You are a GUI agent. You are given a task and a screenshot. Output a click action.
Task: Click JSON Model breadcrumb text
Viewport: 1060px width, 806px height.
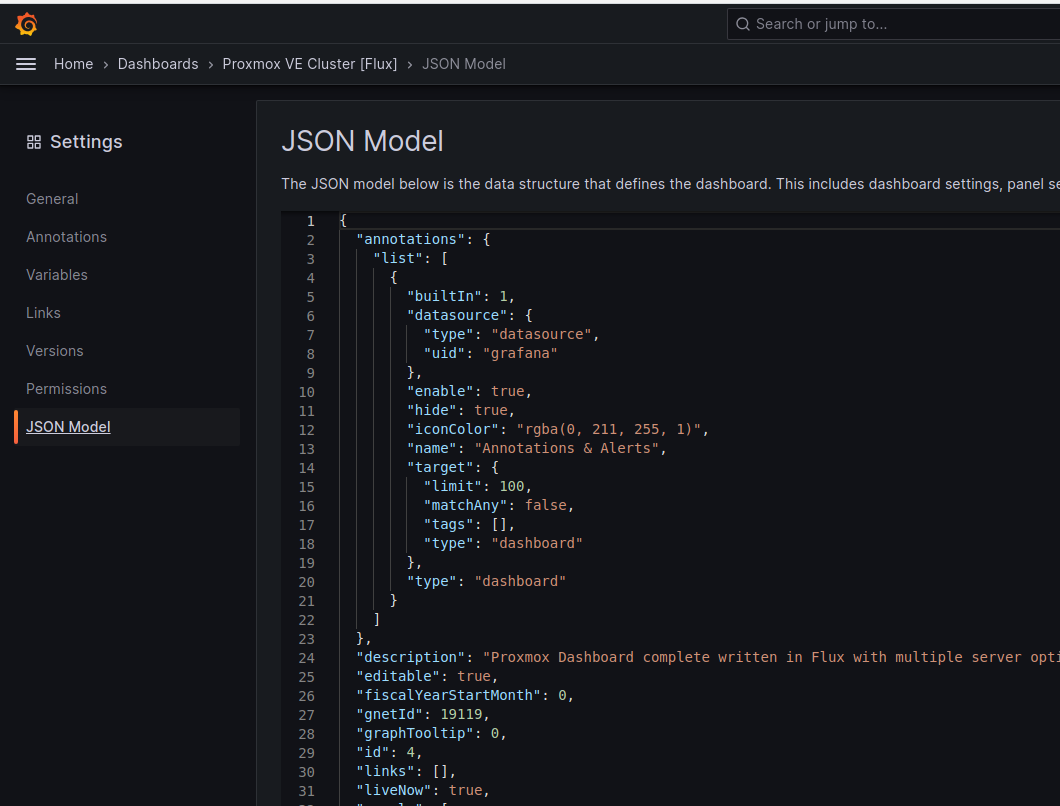tap(464, 64)
